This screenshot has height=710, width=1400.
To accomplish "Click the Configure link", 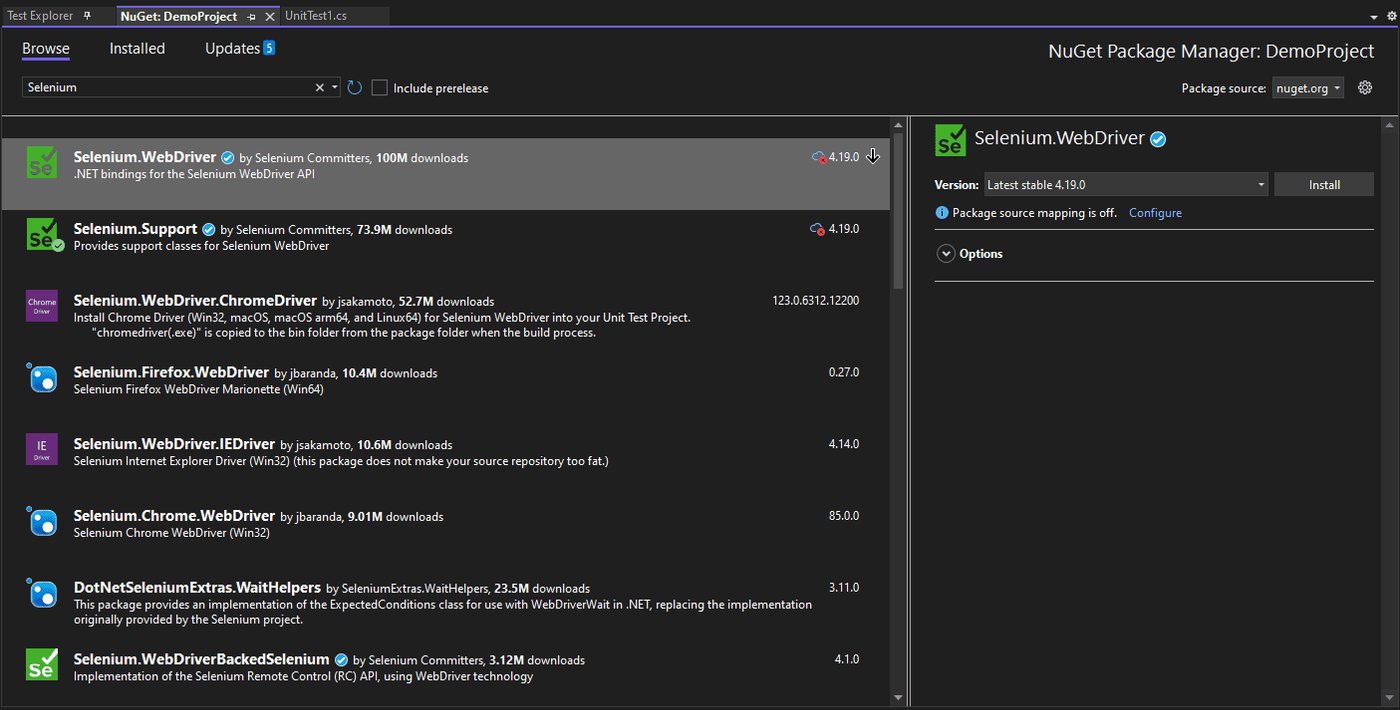I will pos(1155,213).
